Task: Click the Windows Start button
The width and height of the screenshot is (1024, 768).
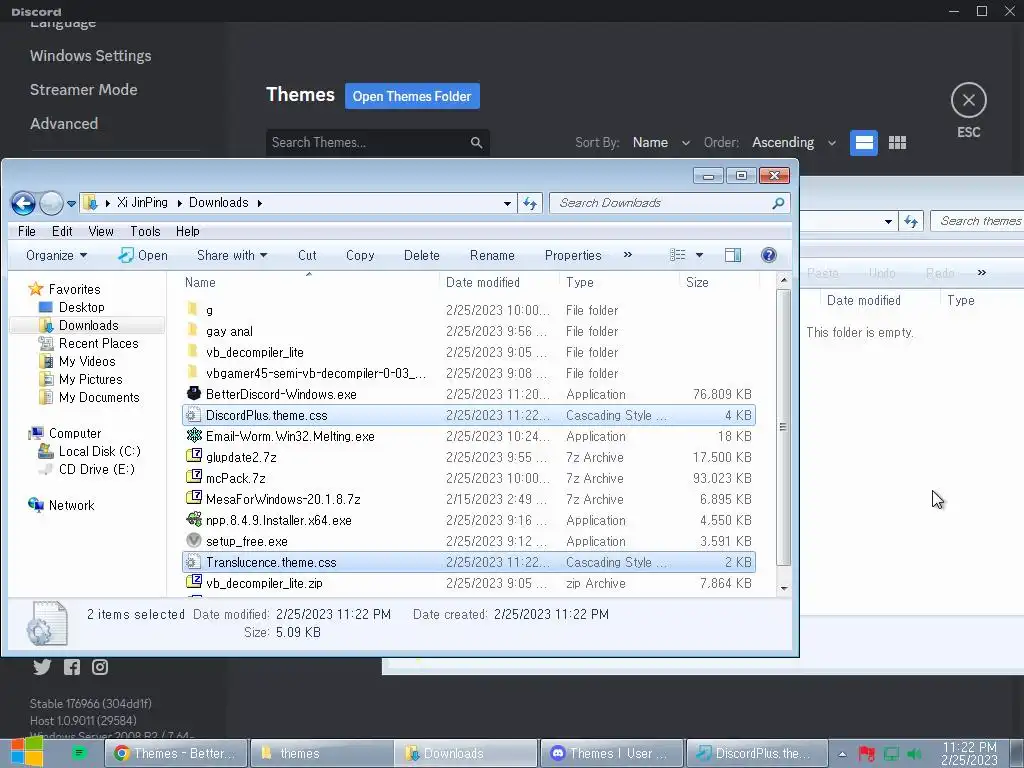Action: pos(27,752)
